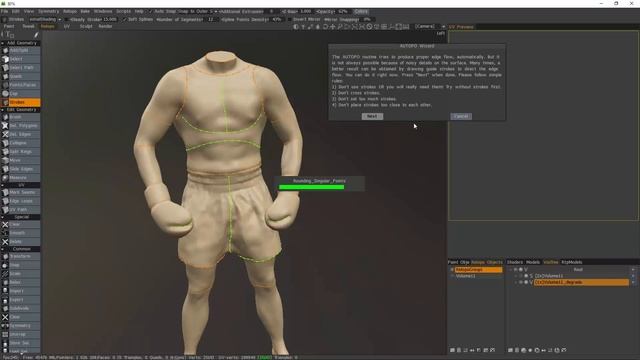Select the Del. Polygons tool
This screenshot has height=360, width=640.
20,126
